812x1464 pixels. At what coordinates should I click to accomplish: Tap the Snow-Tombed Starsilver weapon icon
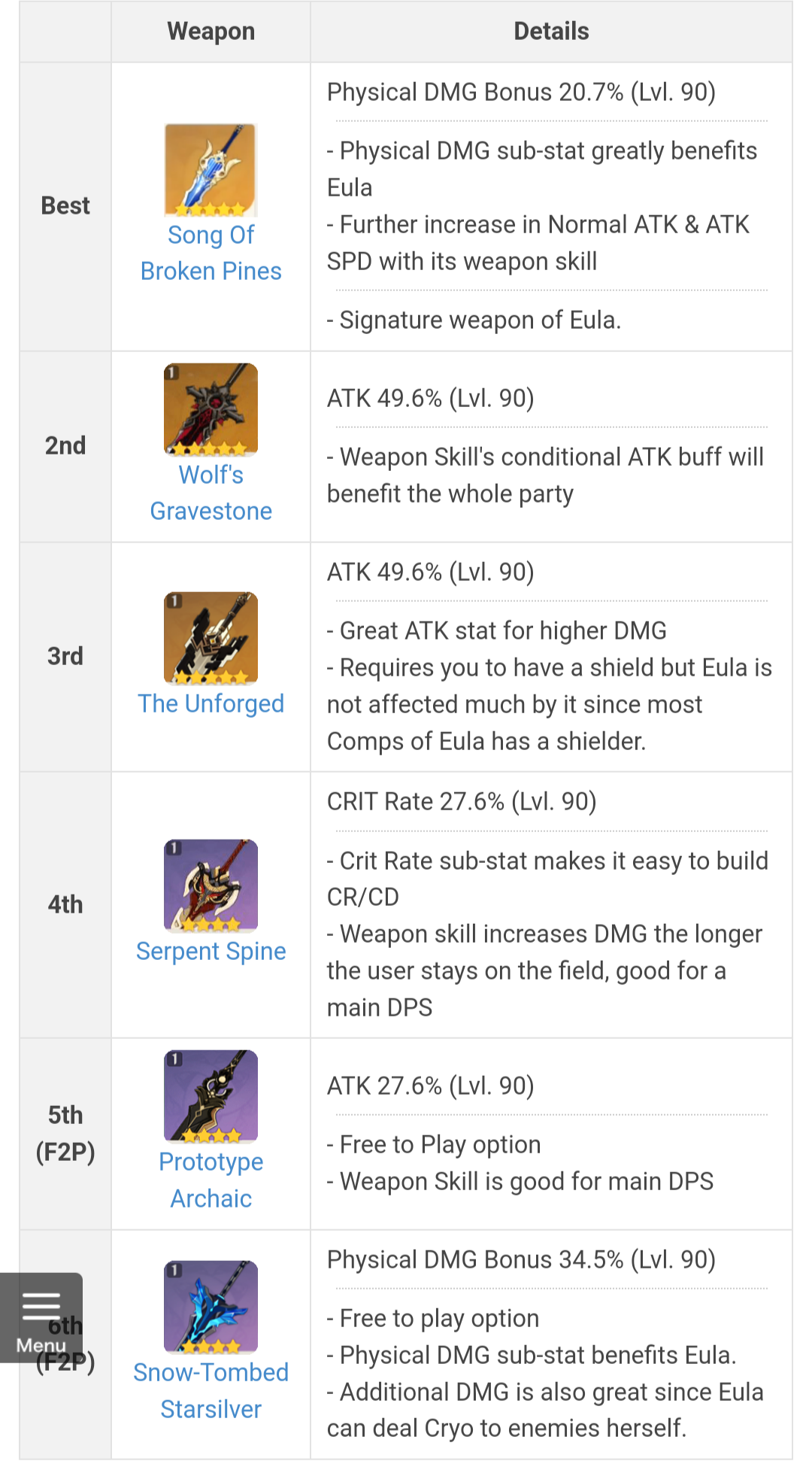pos(211,1307)
